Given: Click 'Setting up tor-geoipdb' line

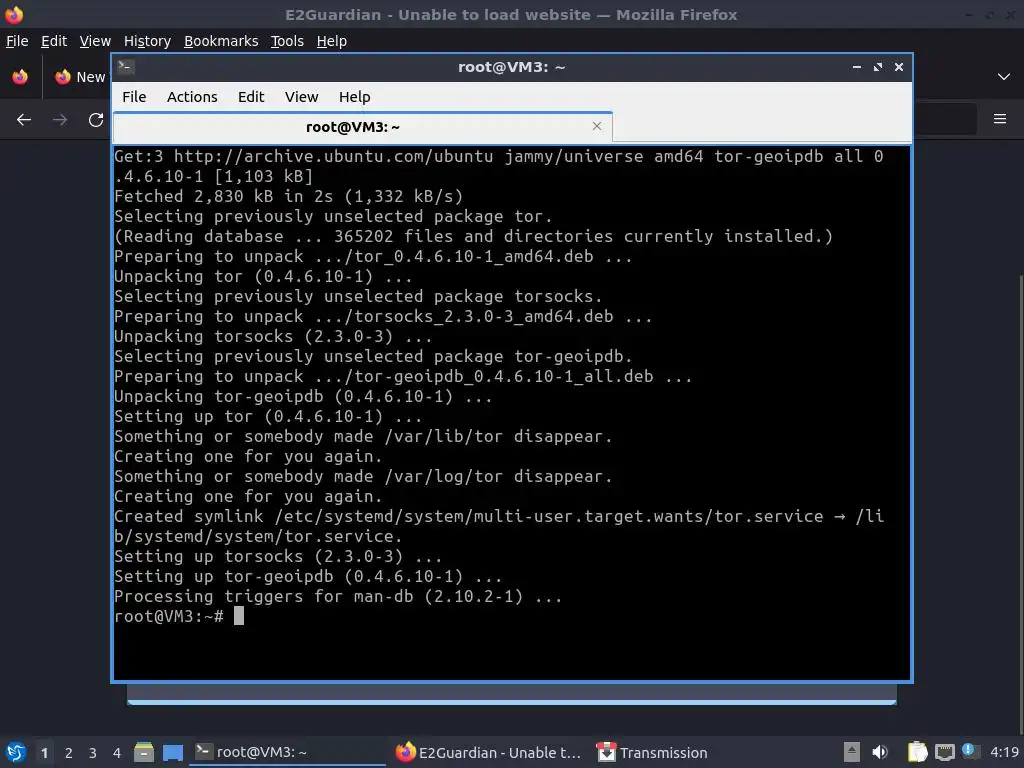Looking at the screenshot, I should [x=308, y=576].
